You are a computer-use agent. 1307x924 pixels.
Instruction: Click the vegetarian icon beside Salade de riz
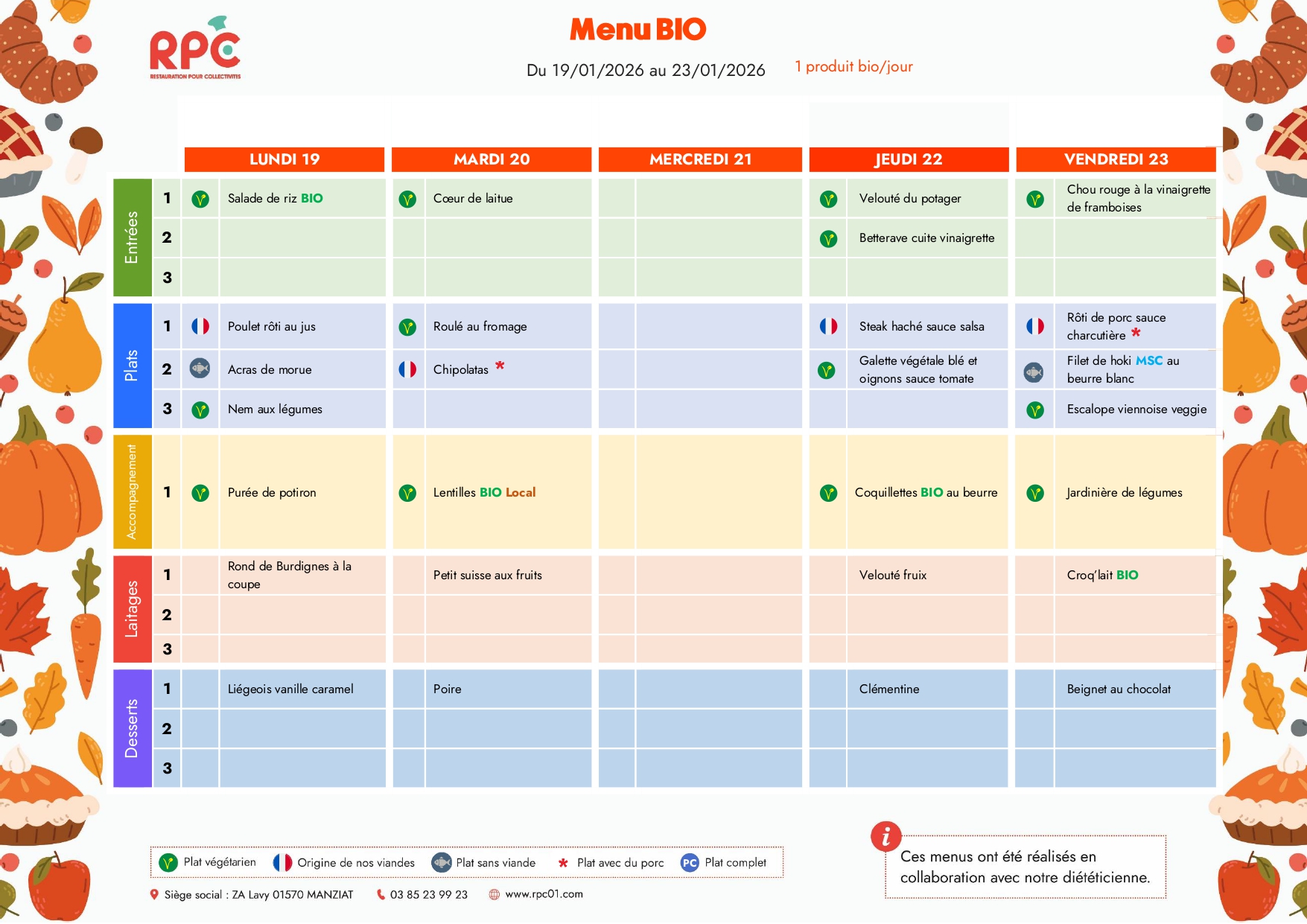[x=200, y=199]
